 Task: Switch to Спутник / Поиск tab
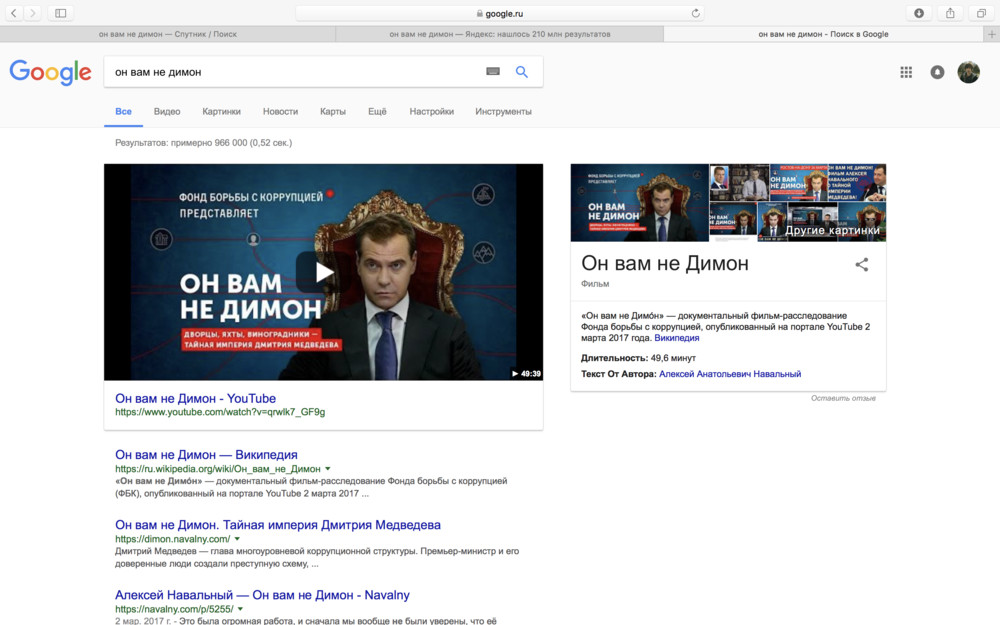click(168, 34)
